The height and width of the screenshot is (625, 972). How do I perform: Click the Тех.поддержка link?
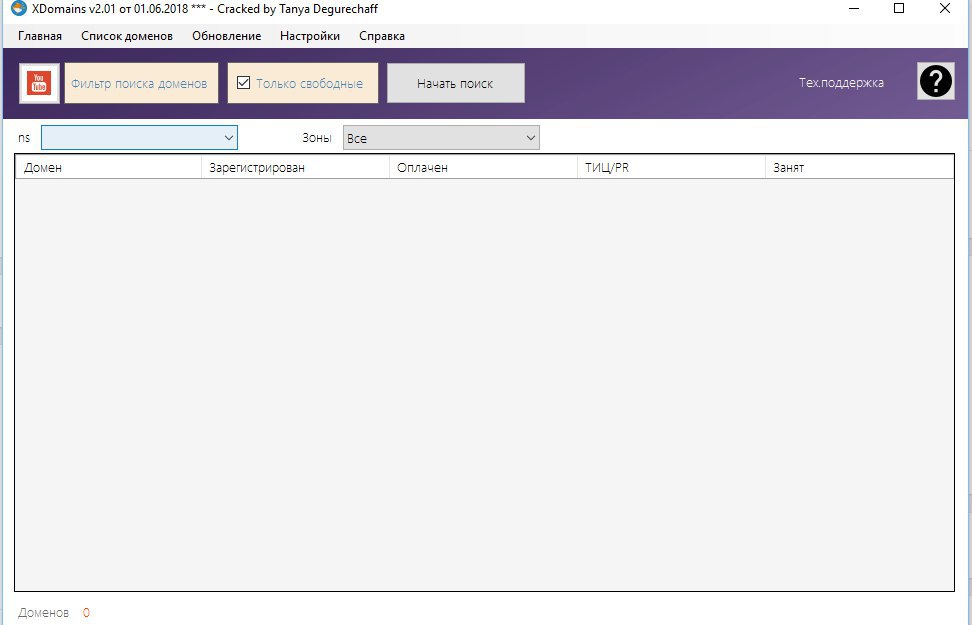click(x=841, y=82)
